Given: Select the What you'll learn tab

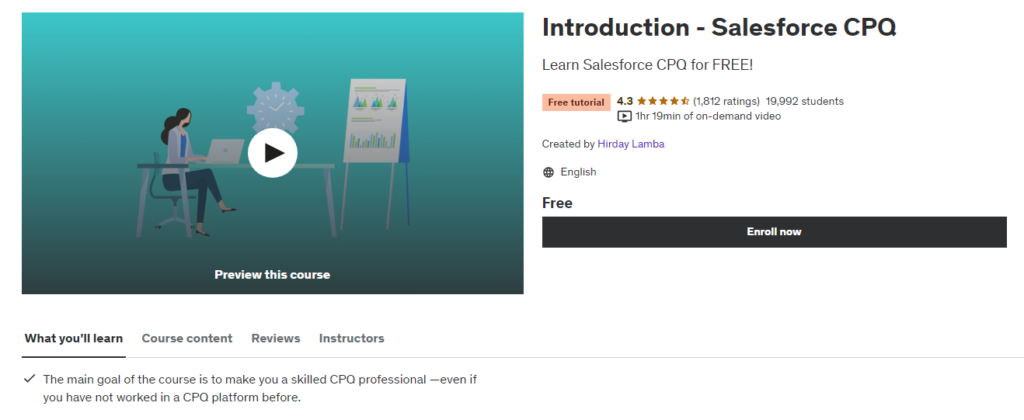Looking at the screenshot, I should pyautogui.click(x=74, y=338).
